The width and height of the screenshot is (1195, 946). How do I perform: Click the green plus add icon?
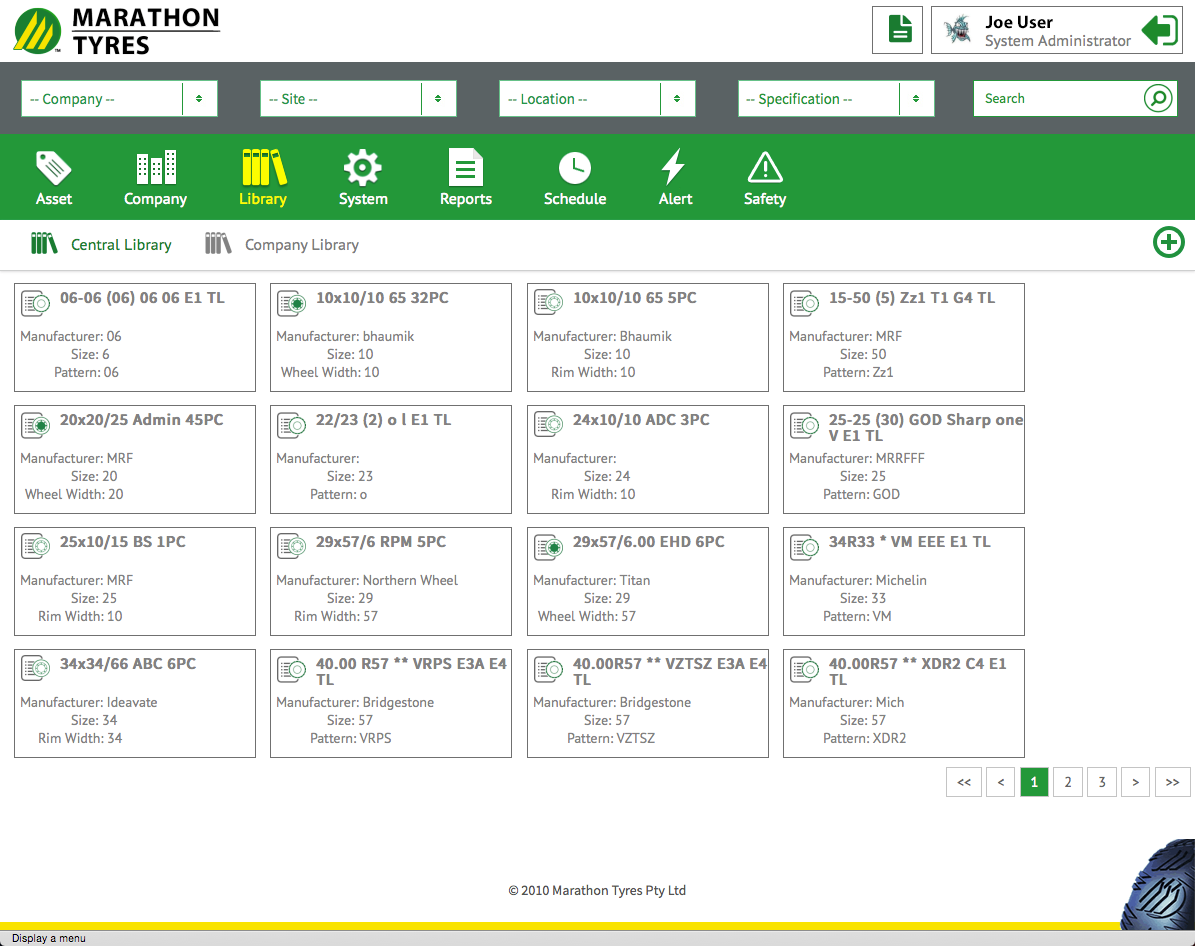click(1168, 243)
